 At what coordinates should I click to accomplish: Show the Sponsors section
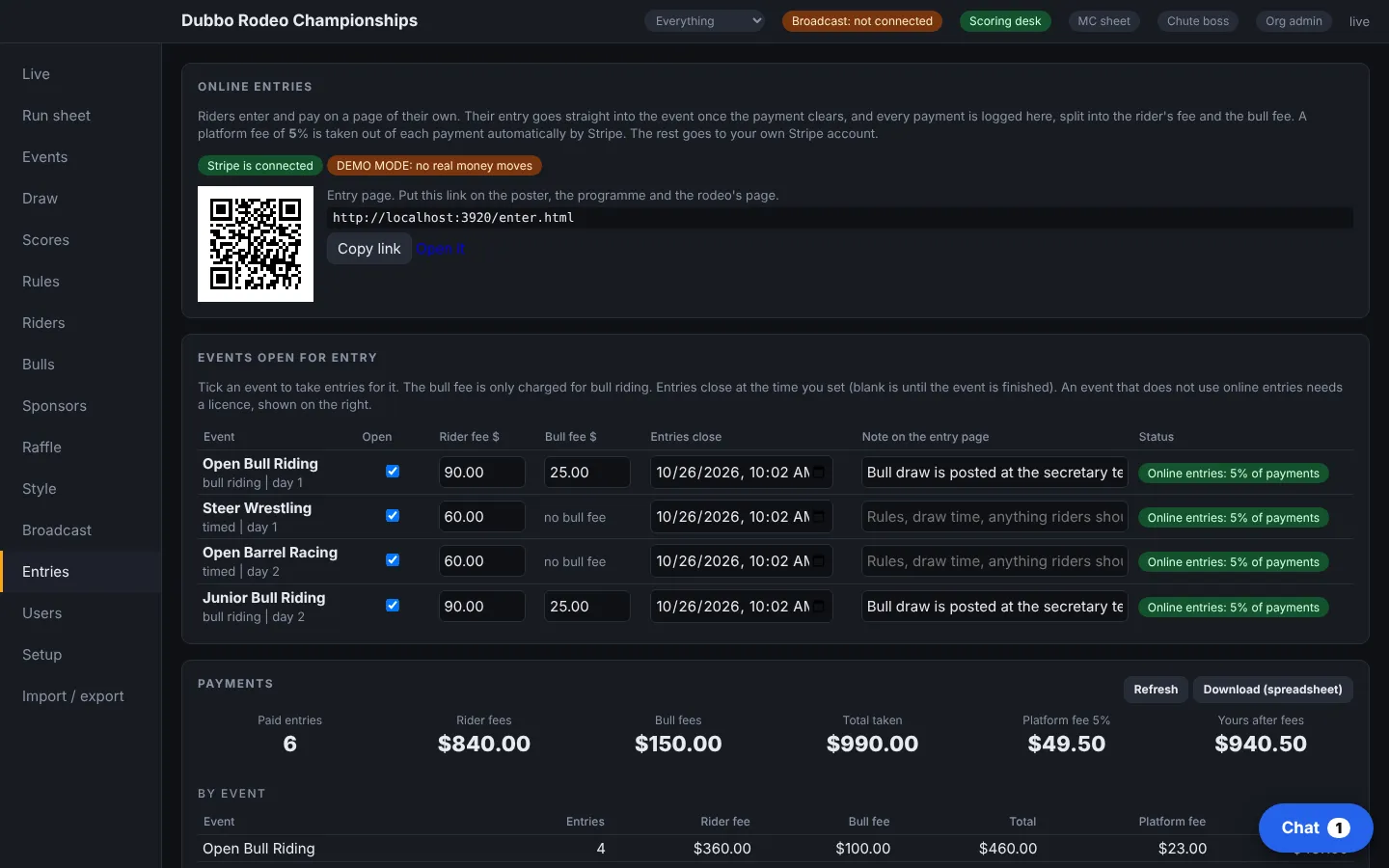[x=81, y=406]
